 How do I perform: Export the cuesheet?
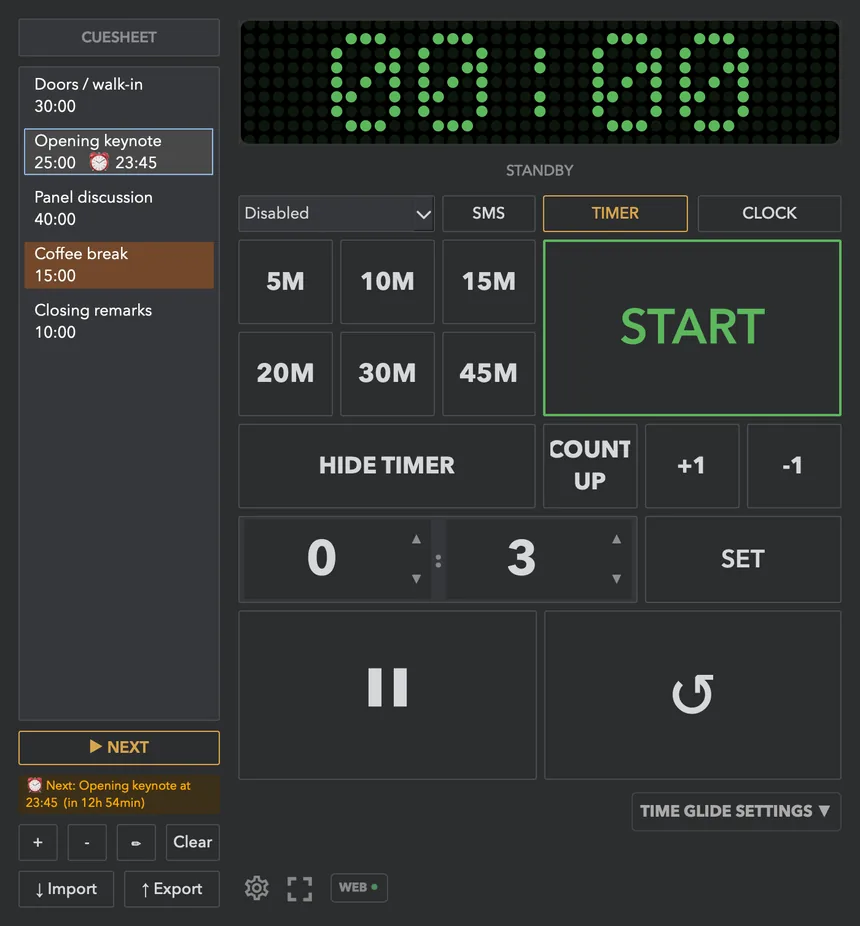tap(172, 889)
